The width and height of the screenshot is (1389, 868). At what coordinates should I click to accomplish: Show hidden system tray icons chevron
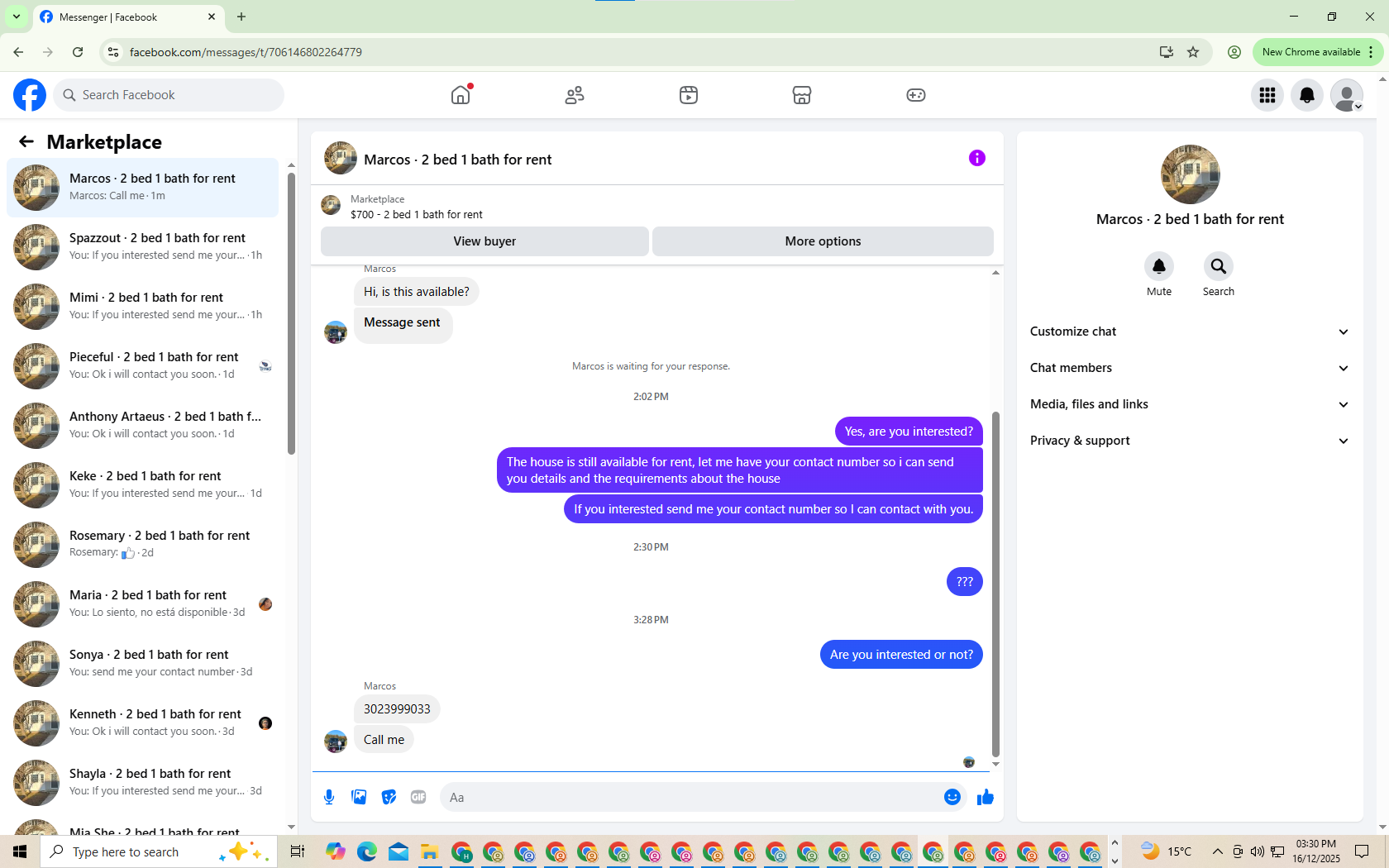point(1217,851)
